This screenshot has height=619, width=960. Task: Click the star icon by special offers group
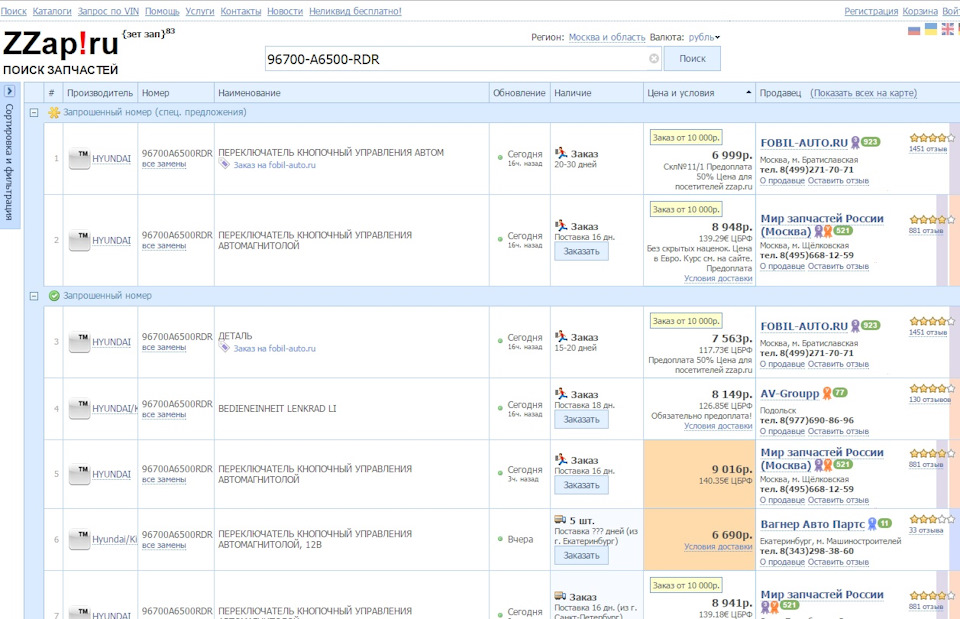click(54, 112)
